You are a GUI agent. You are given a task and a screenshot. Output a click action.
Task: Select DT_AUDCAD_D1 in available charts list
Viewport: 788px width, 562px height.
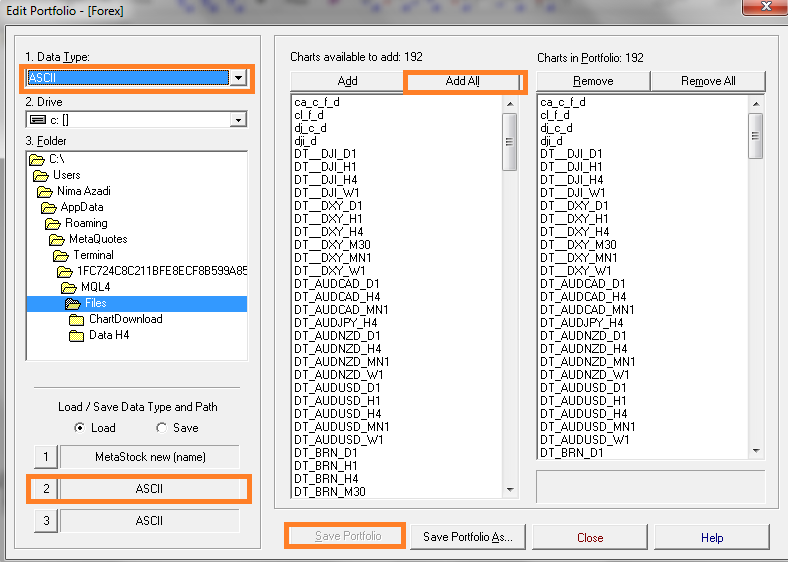pyautogui.click(x=337, y=284)
